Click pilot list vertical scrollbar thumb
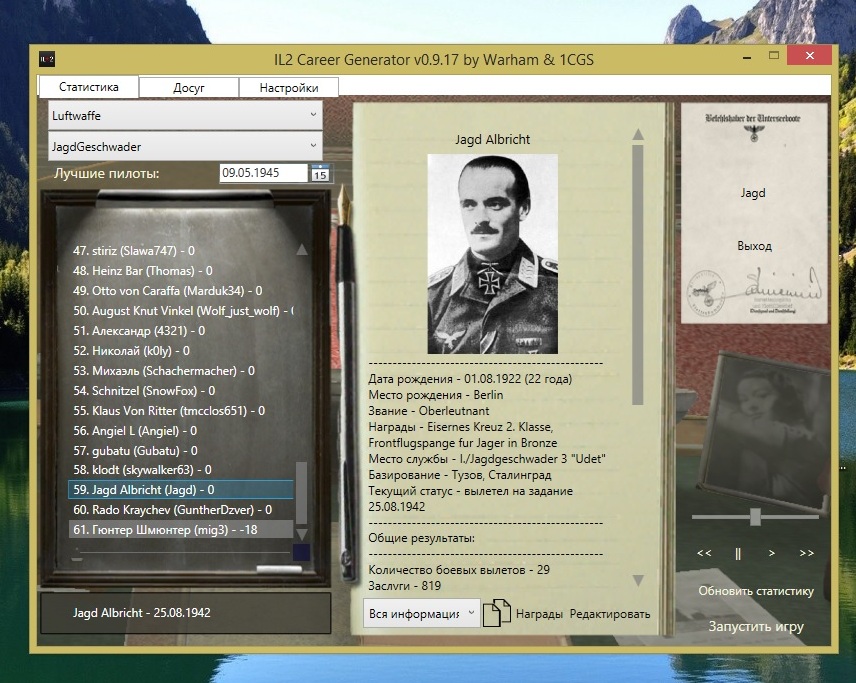The width and height of the screenshot is (856, 683). 301,493
